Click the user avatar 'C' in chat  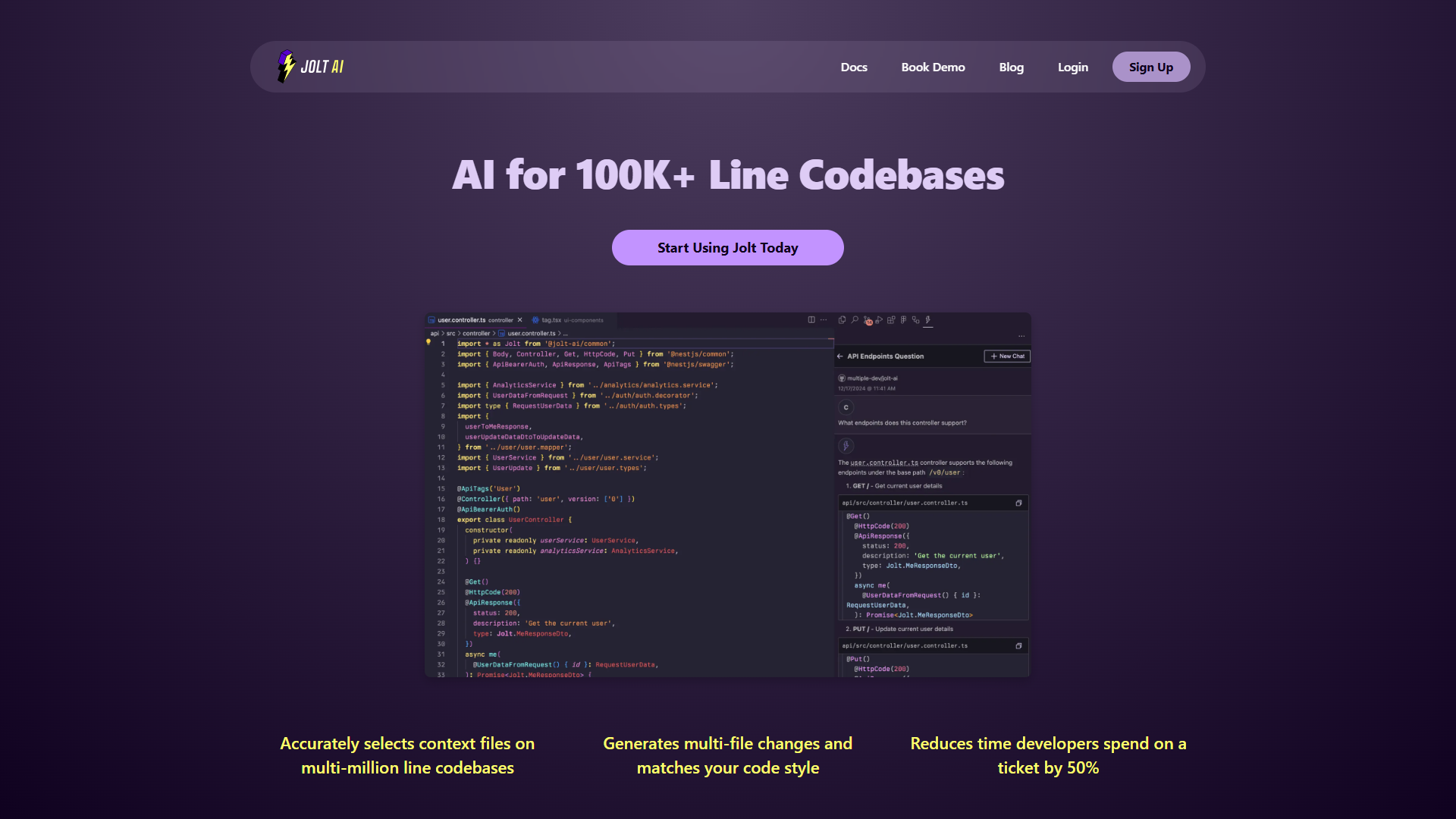(x=846, y=407)
